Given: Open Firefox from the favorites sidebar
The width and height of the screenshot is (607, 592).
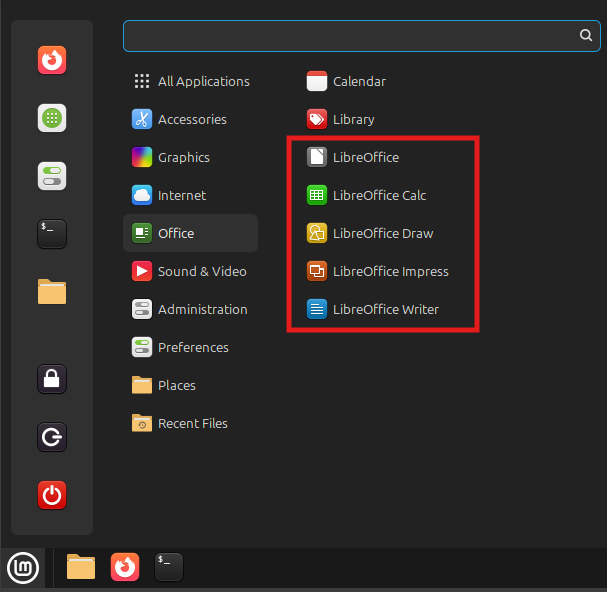Looking at the screenshot, I should 52,60.
